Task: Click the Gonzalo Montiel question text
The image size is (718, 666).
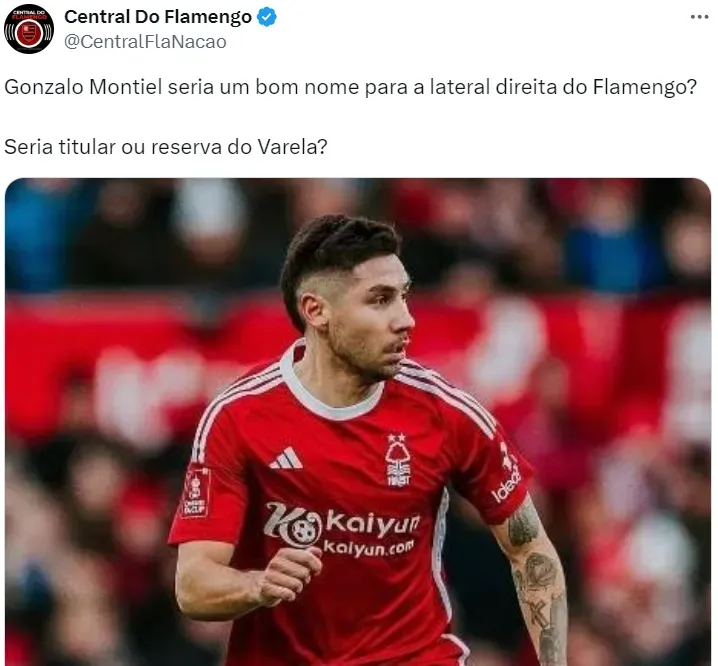Action: (350, 87)
